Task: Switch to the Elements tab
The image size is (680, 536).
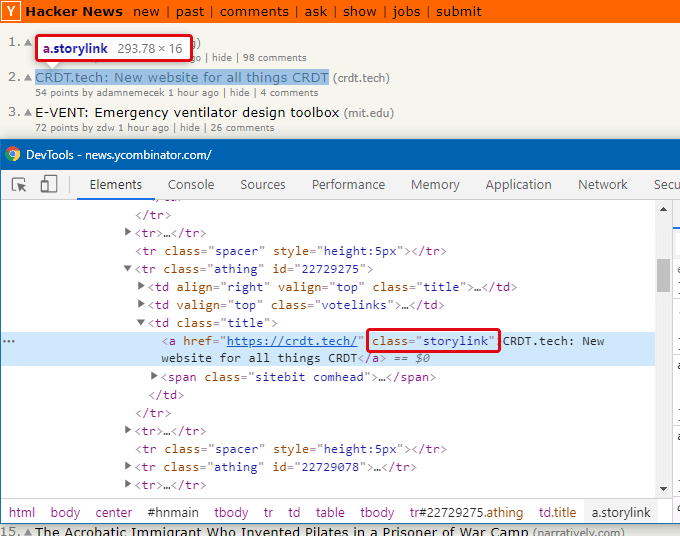Action: tap(116, 185)
